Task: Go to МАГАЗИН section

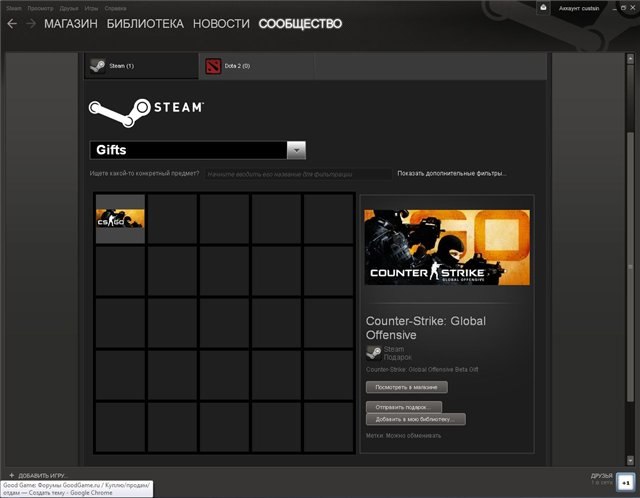Action: (71, 24)
